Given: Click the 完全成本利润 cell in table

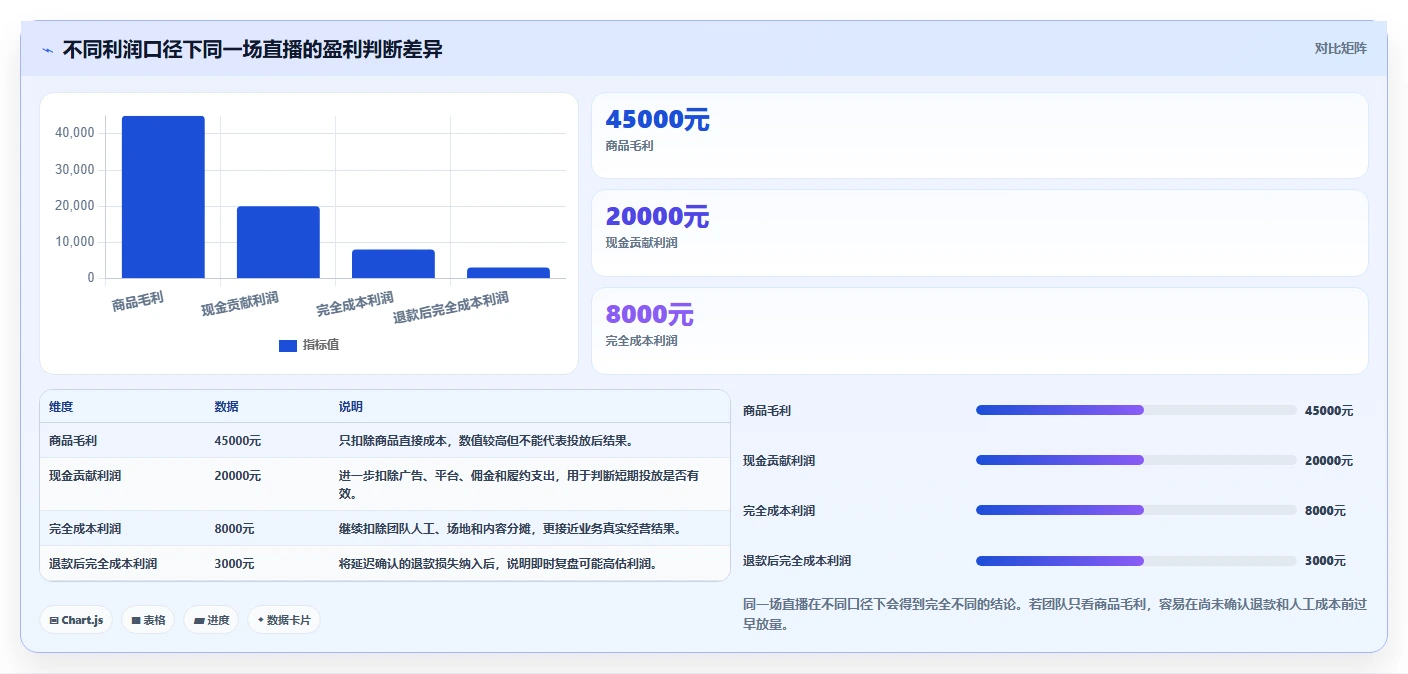Looking at the screenshot, I should (85, 528).
